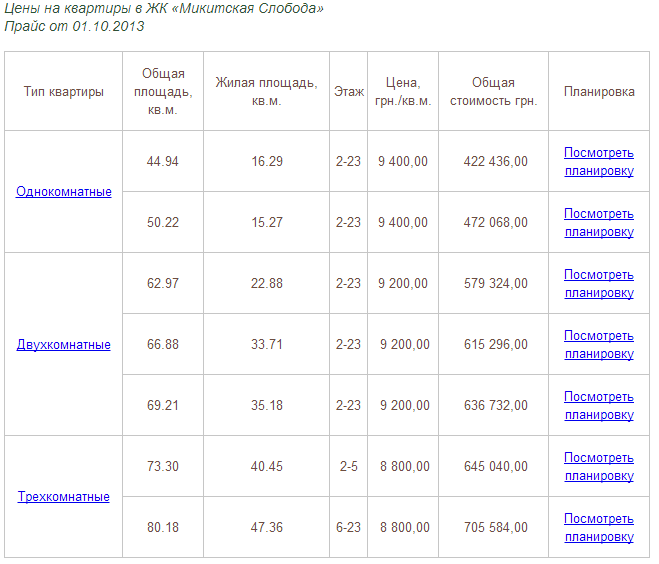Select the total area value 73.30
Viewport: 659px width, 564px height.
click(x=163, y=466)
